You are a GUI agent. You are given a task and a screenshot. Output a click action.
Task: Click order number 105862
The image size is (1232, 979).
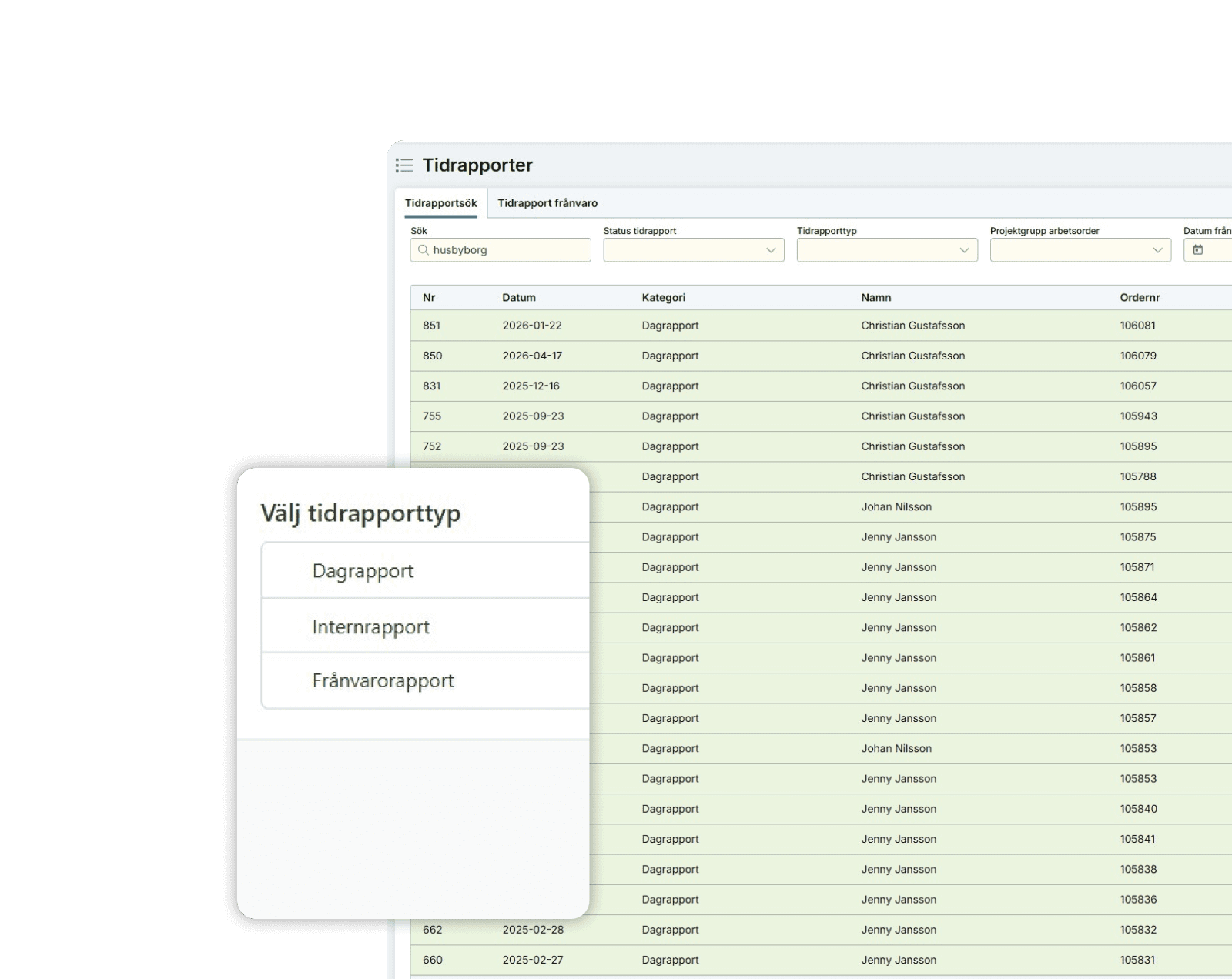[x=1138, y=627]
